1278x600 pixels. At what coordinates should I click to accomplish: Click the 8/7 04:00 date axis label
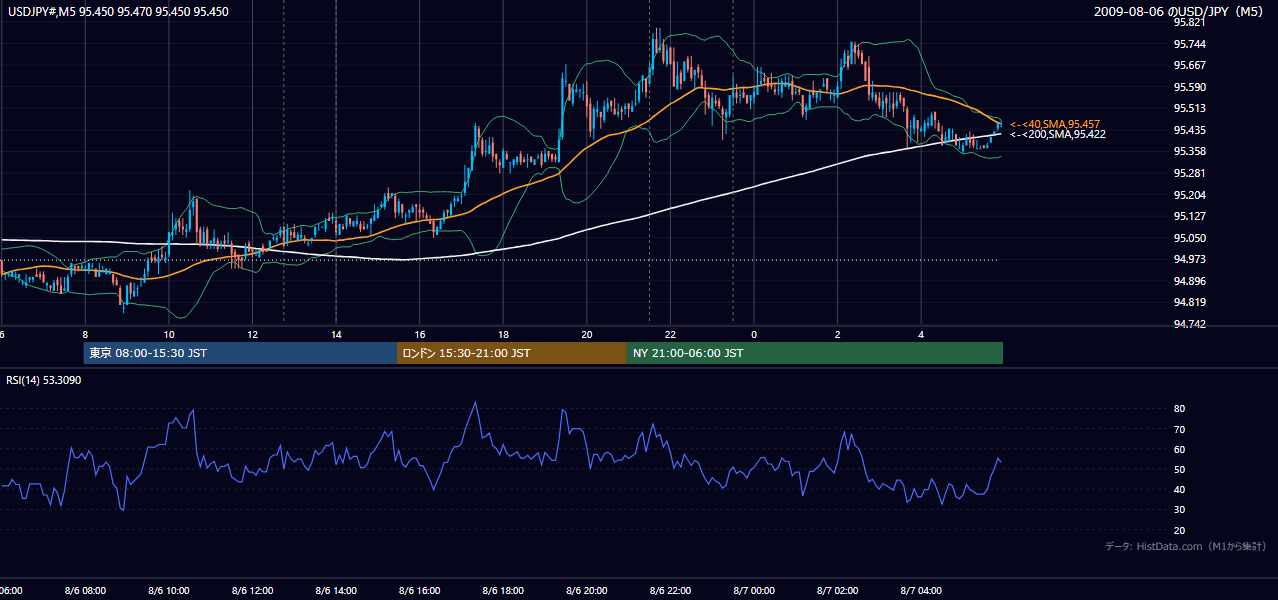click(921, 591)
